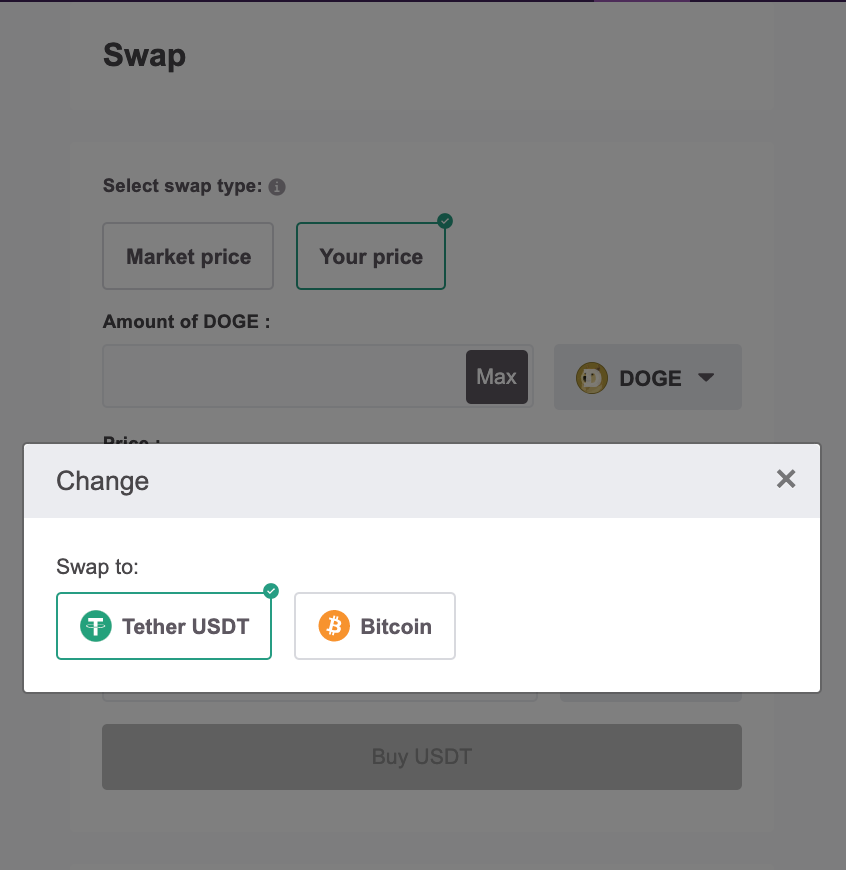Click the Swap page heading
Screen dimensions: 846x870
point(144,55)
